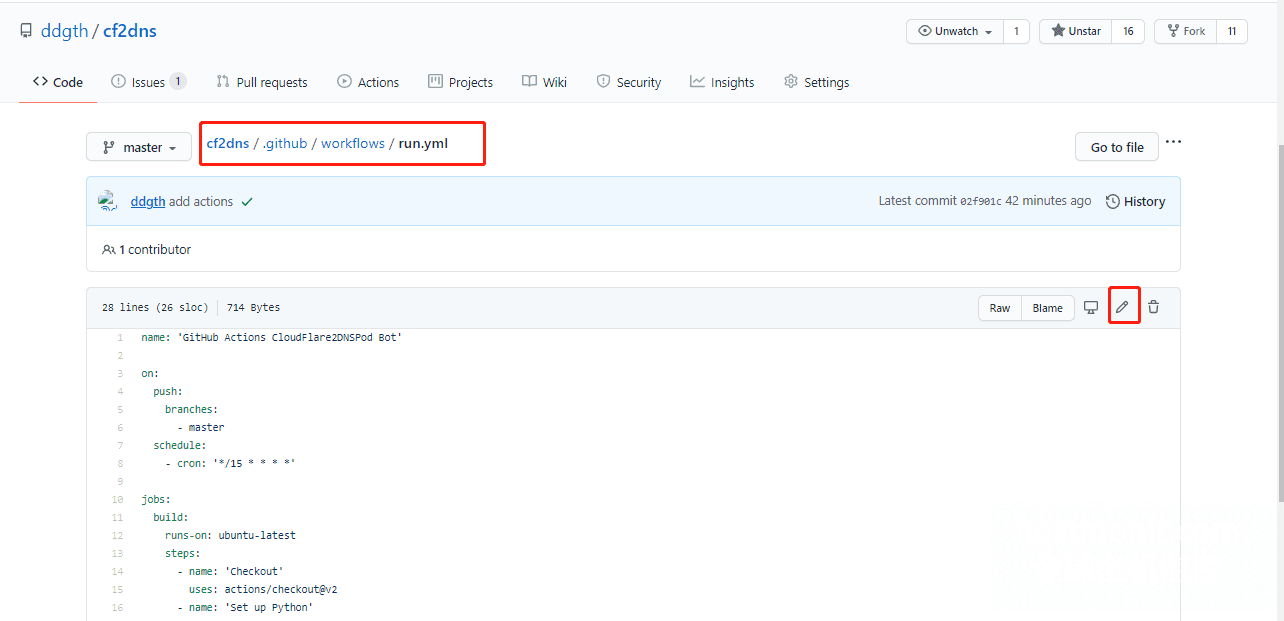Open the watchers count 1
Viewport: 1284px width, 621px height.
1016,31
